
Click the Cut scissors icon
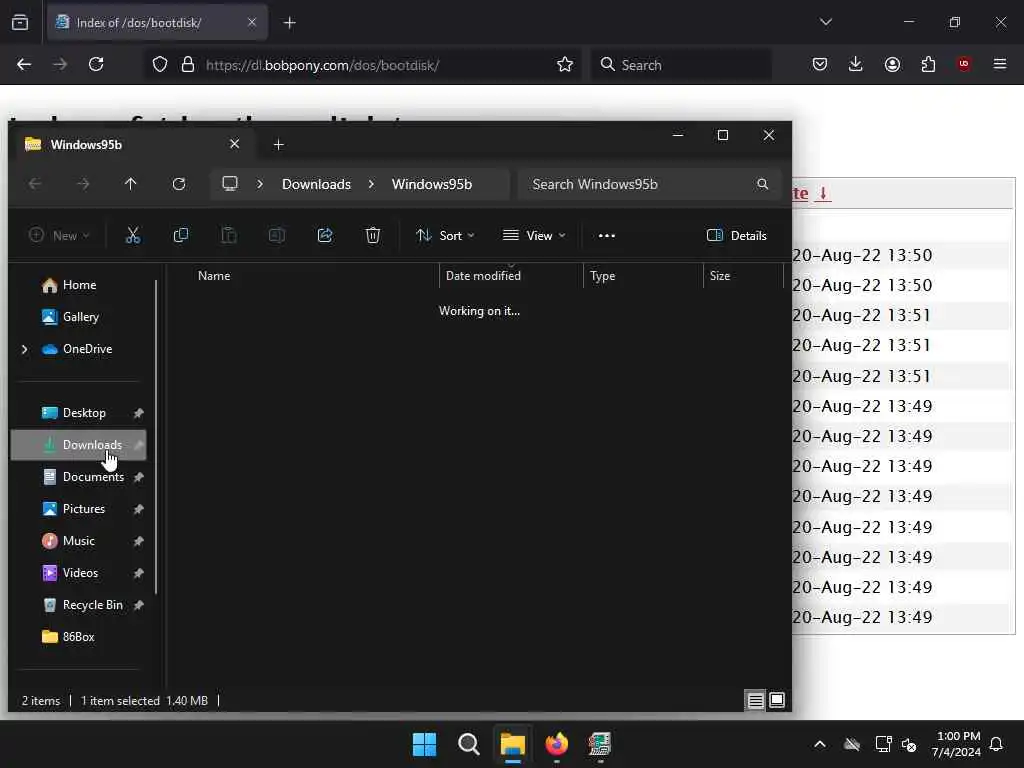pyautogui.click(x=133, y=235)
